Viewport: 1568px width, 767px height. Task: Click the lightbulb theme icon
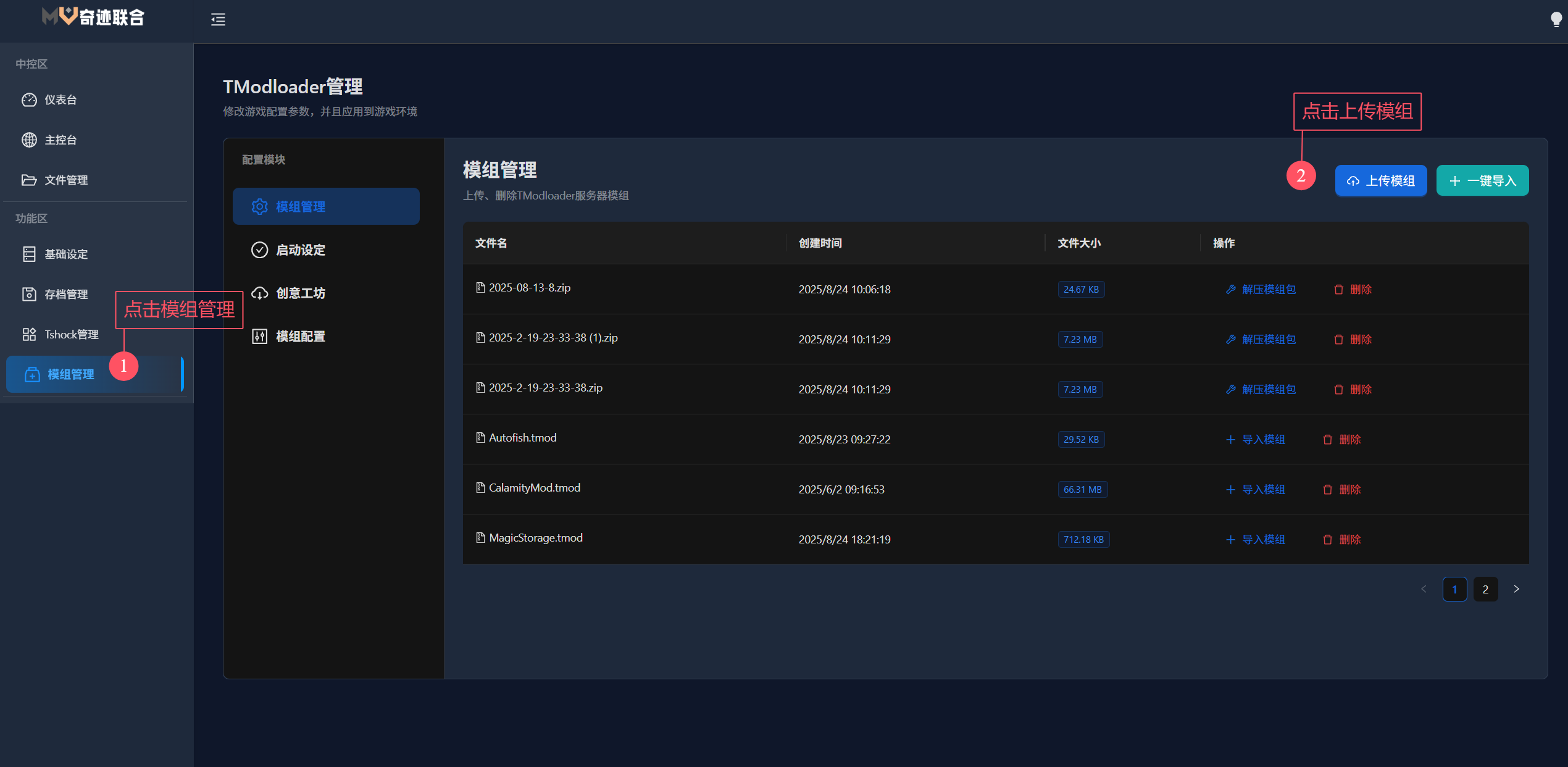click(1556, 20)
